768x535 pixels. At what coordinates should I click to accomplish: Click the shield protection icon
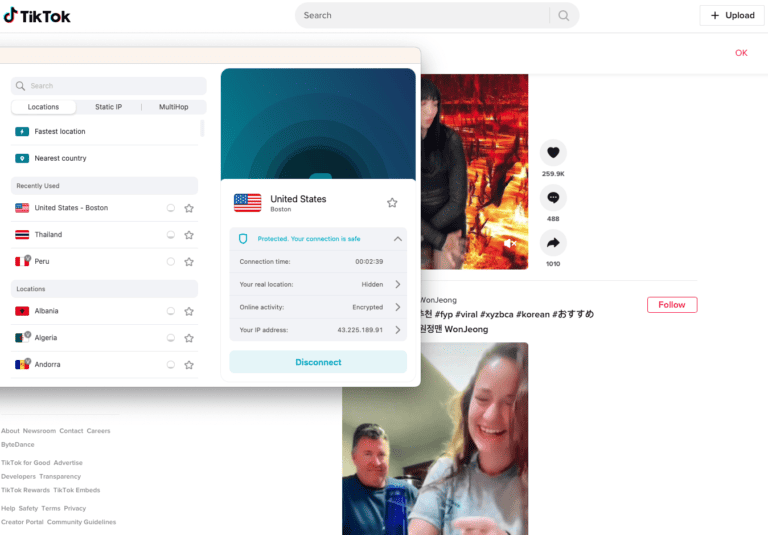point(243,239)
